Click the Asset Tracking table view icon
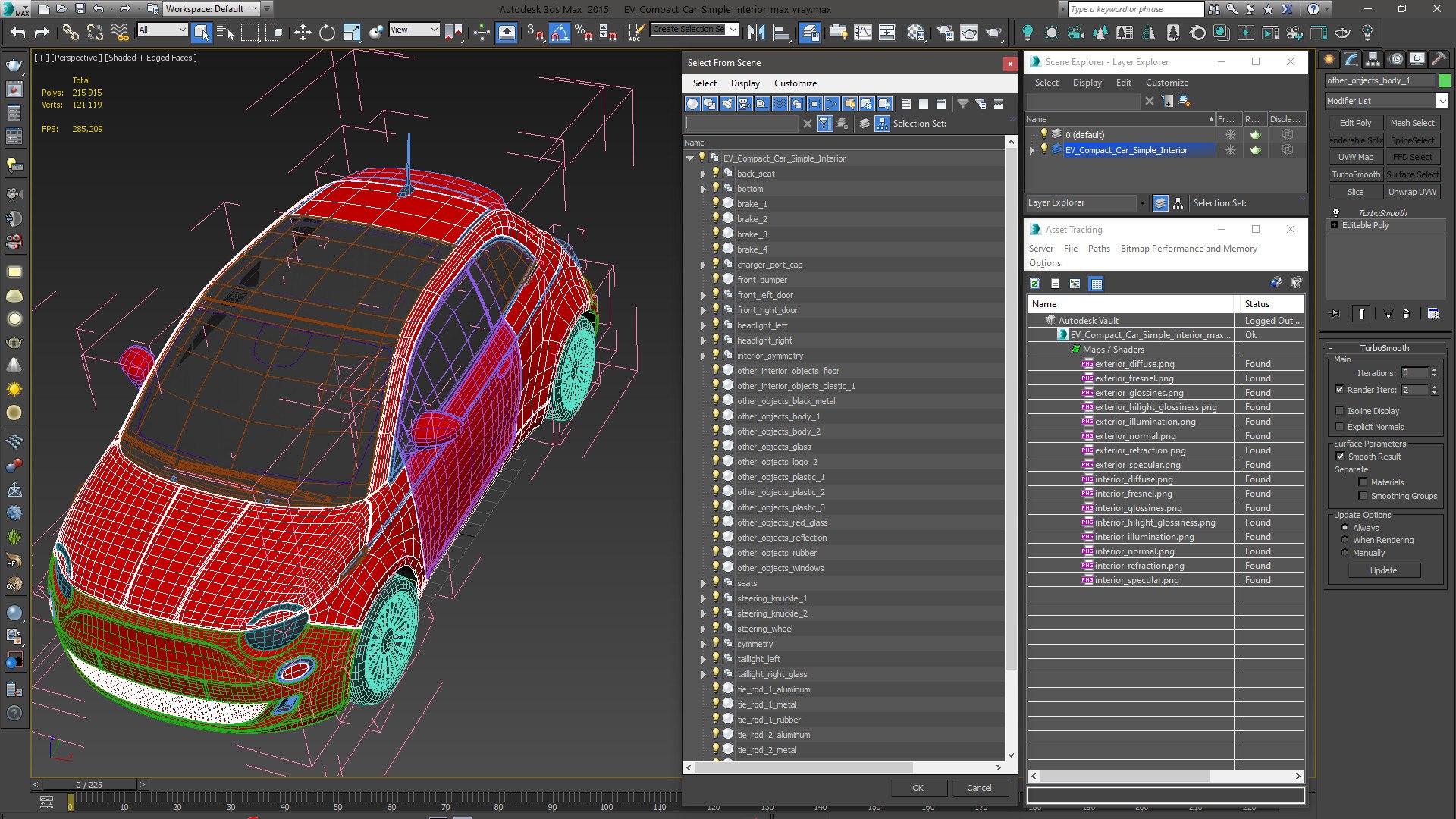The width and height of the screenshot is (1456, 819). (1096, 284)
